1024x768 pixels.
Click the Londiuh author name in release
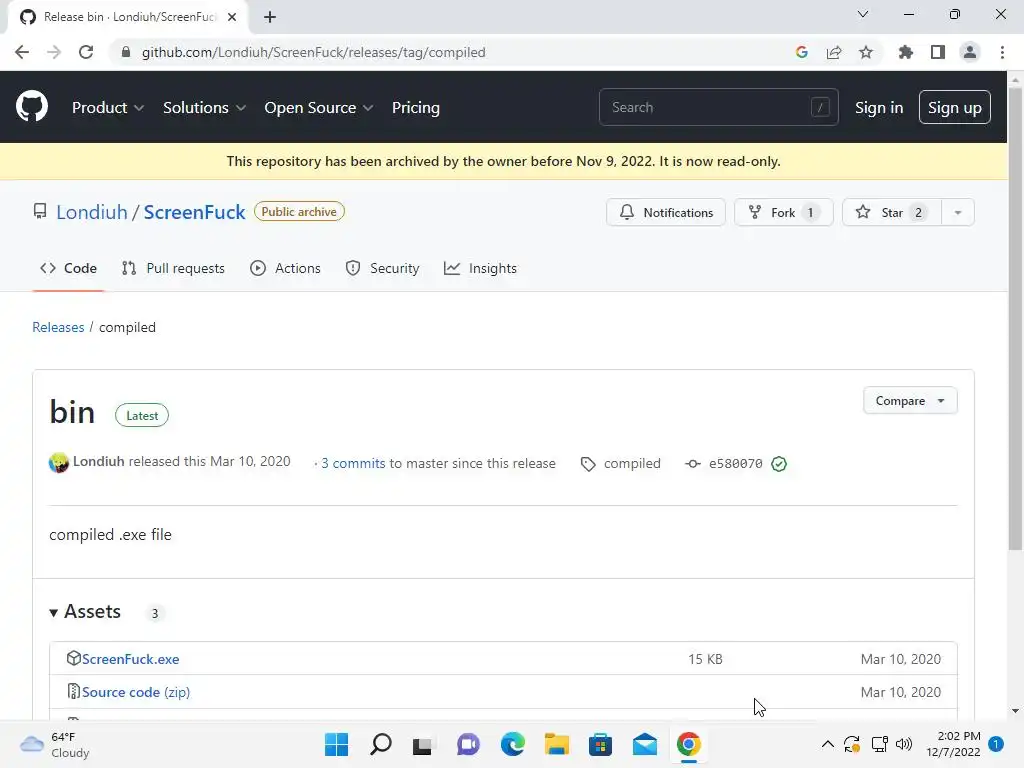pyautogui.click(x=99, y=461)
